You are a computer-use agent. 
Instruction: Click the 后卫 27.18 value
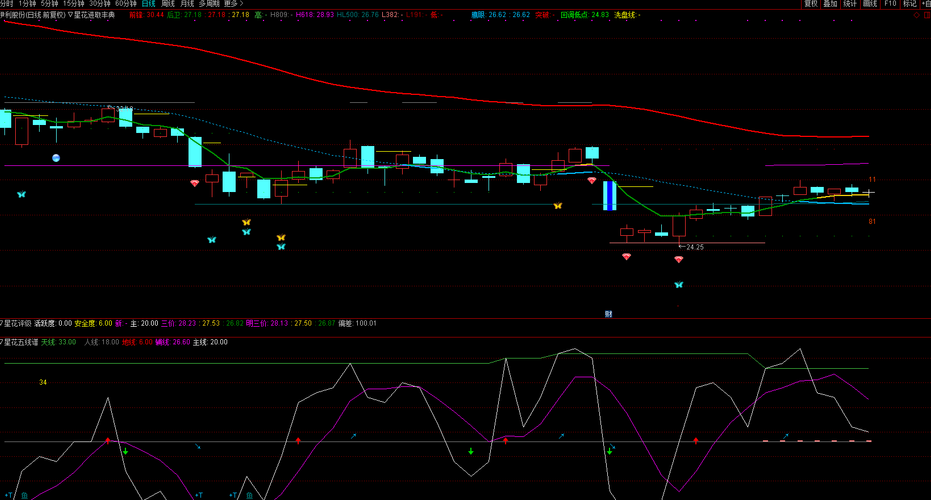183,15
